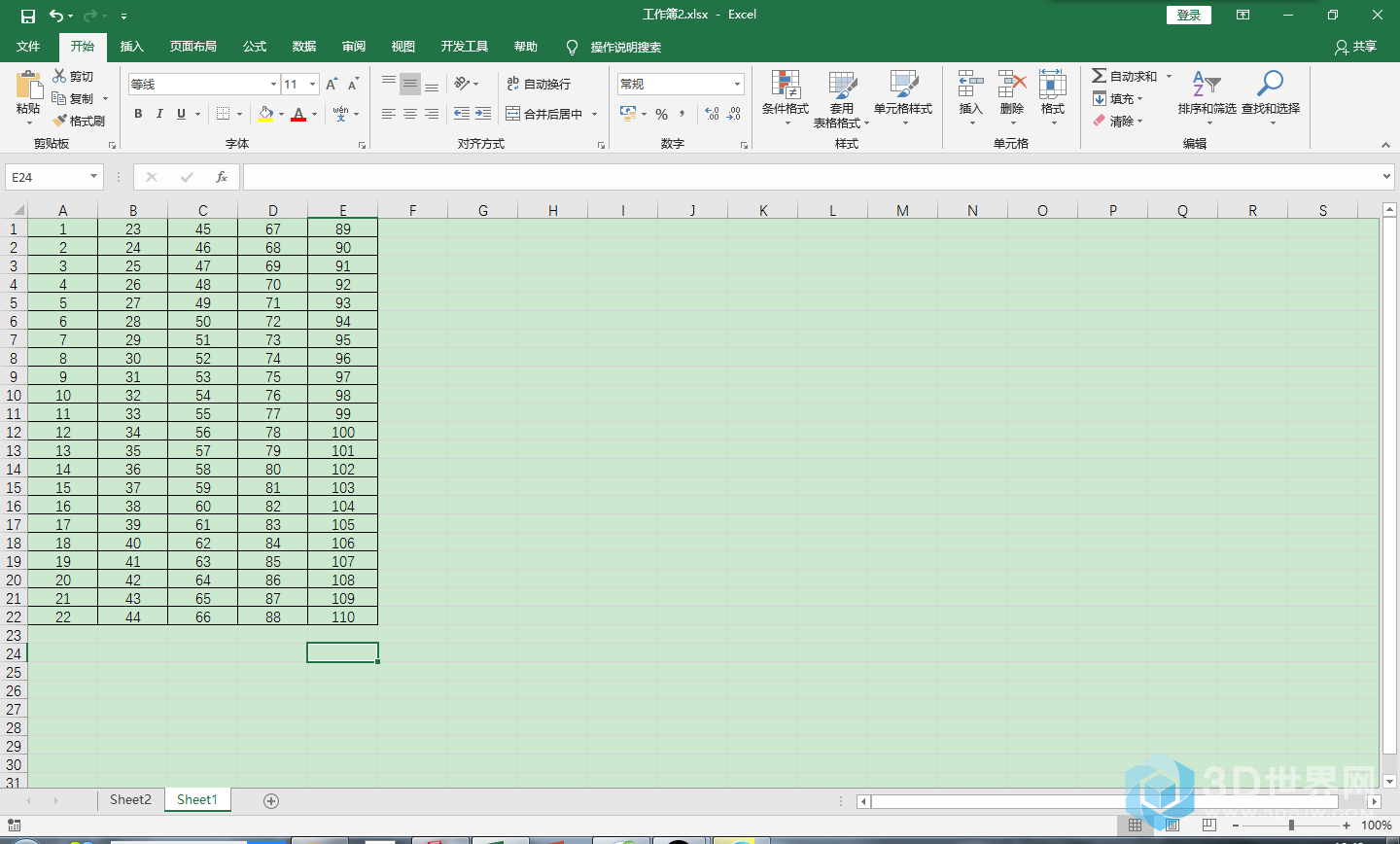Apply yellow fill color to cells
This screenshot has height=844, width=1400.
265,114
